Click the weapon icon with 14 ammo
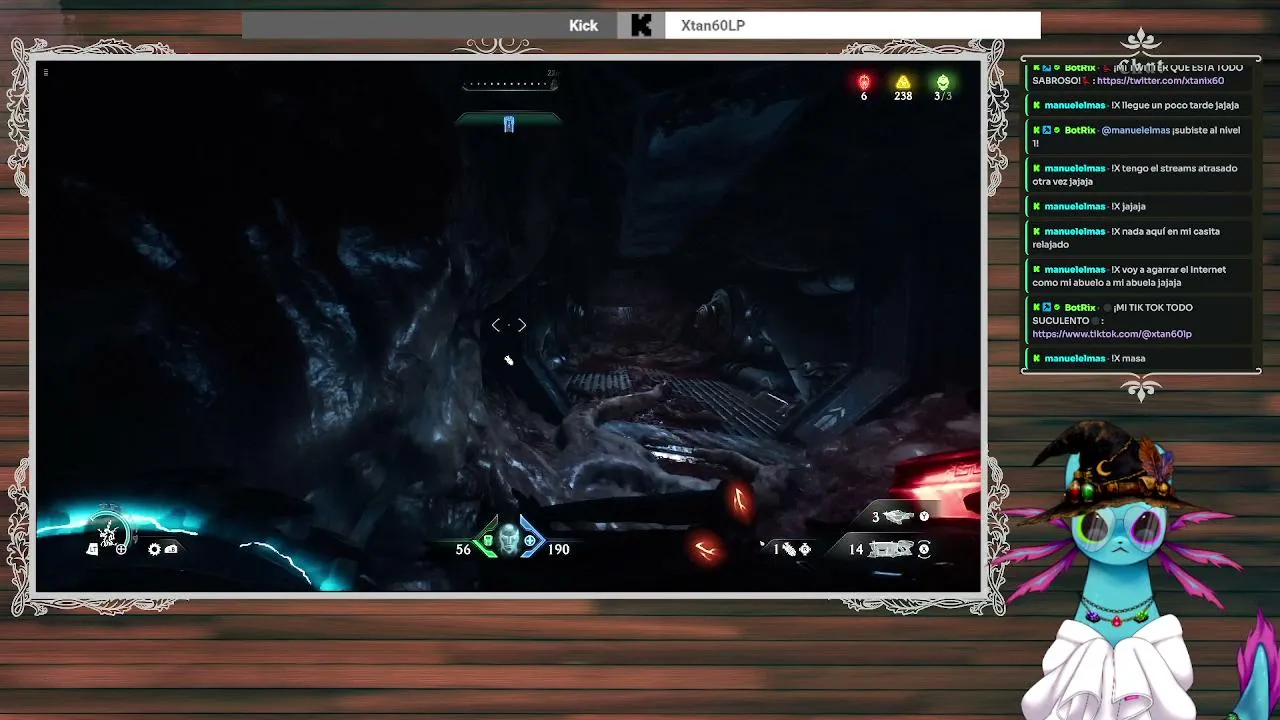Viewport: 1280px width, 720px height. (891, 549)
